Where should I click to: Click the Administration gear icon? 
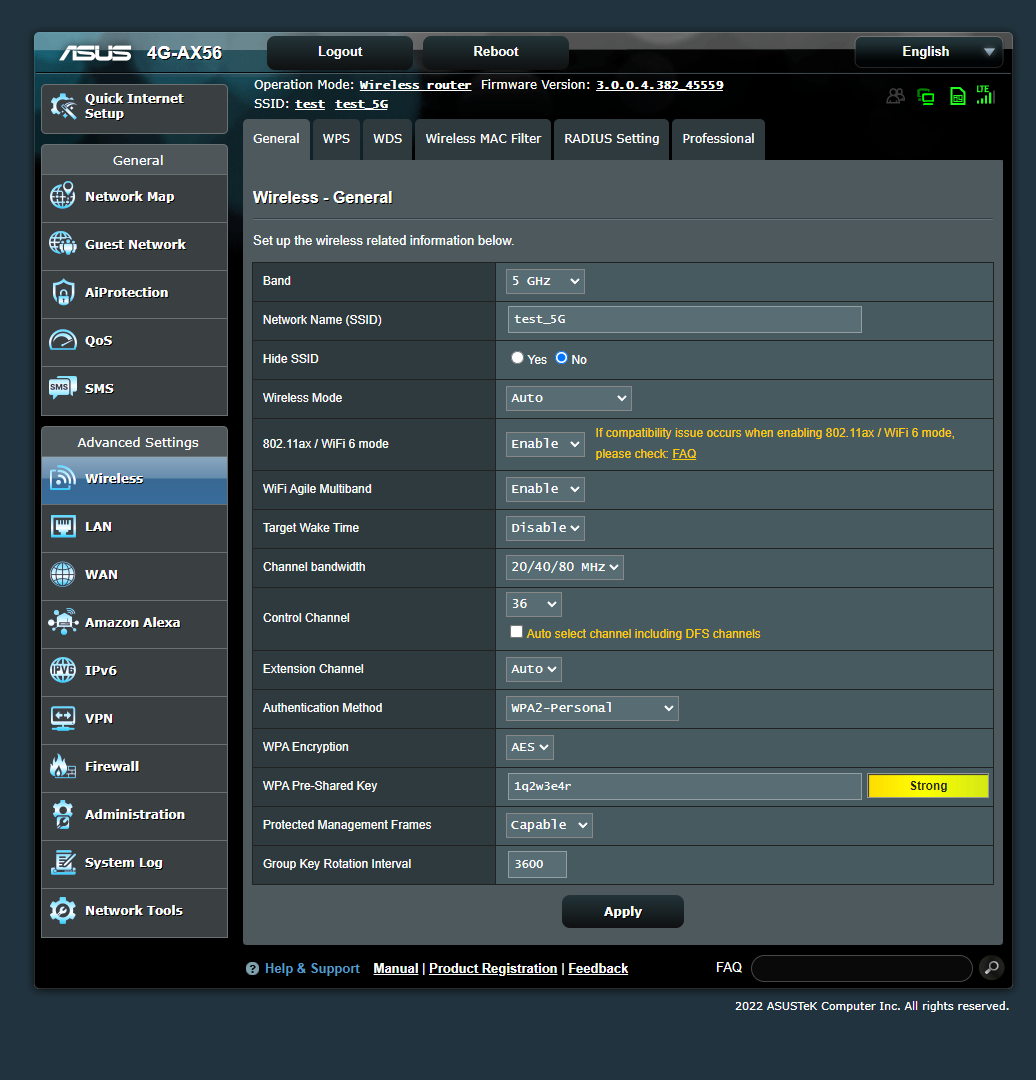tap(63, 814)
